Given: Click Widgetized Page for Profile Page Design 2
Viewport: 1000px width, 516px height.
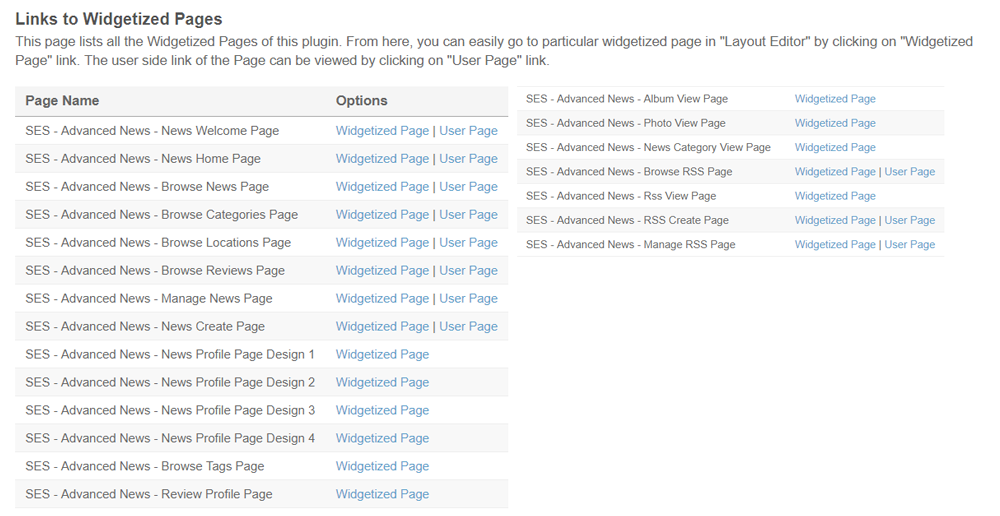Looking at the screenshot, I should click(x=382, y=383).
